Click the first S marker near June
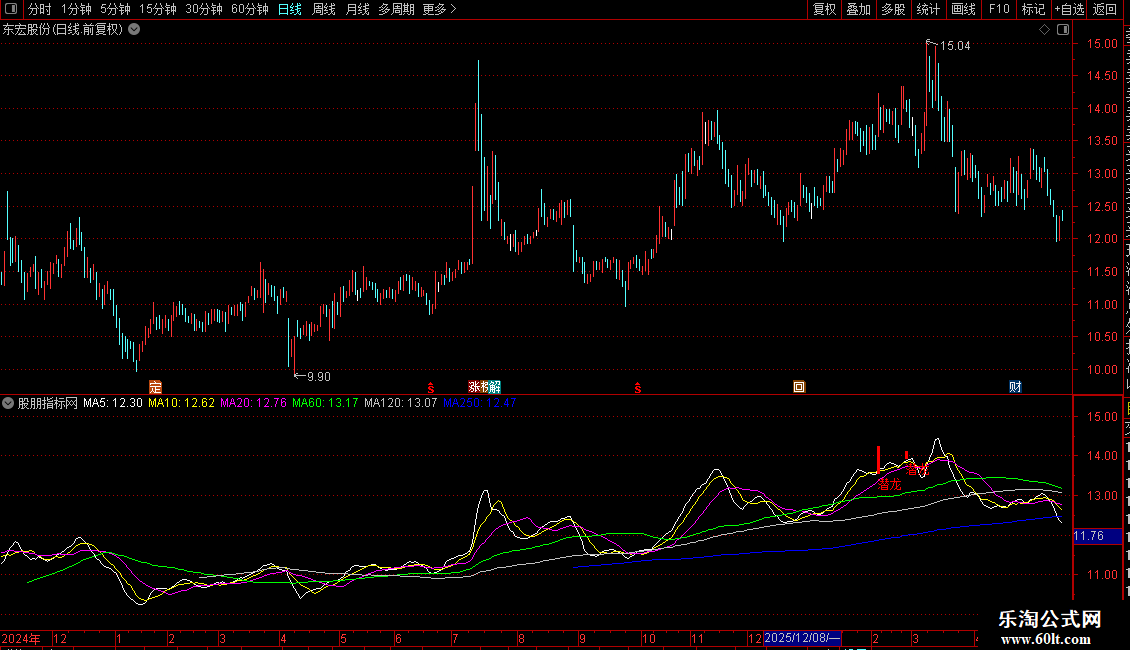 tap(431, 388)
